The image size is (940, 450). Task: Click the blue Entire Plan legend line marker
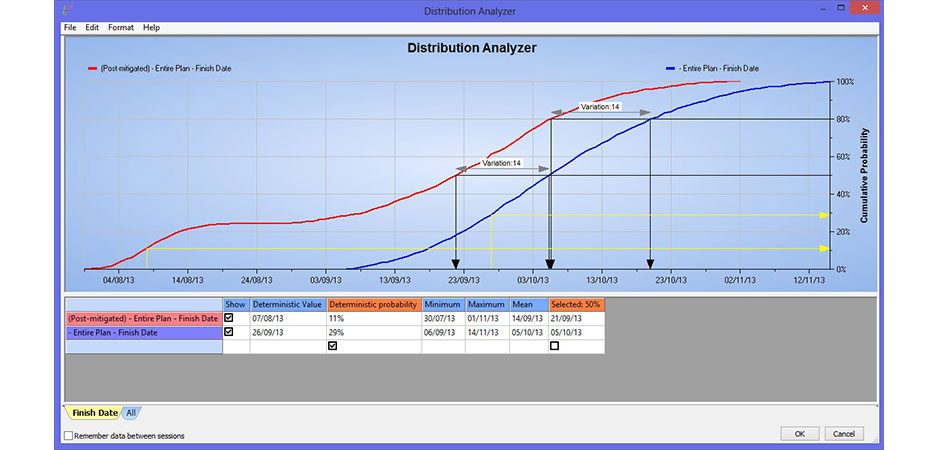[669, 69]
